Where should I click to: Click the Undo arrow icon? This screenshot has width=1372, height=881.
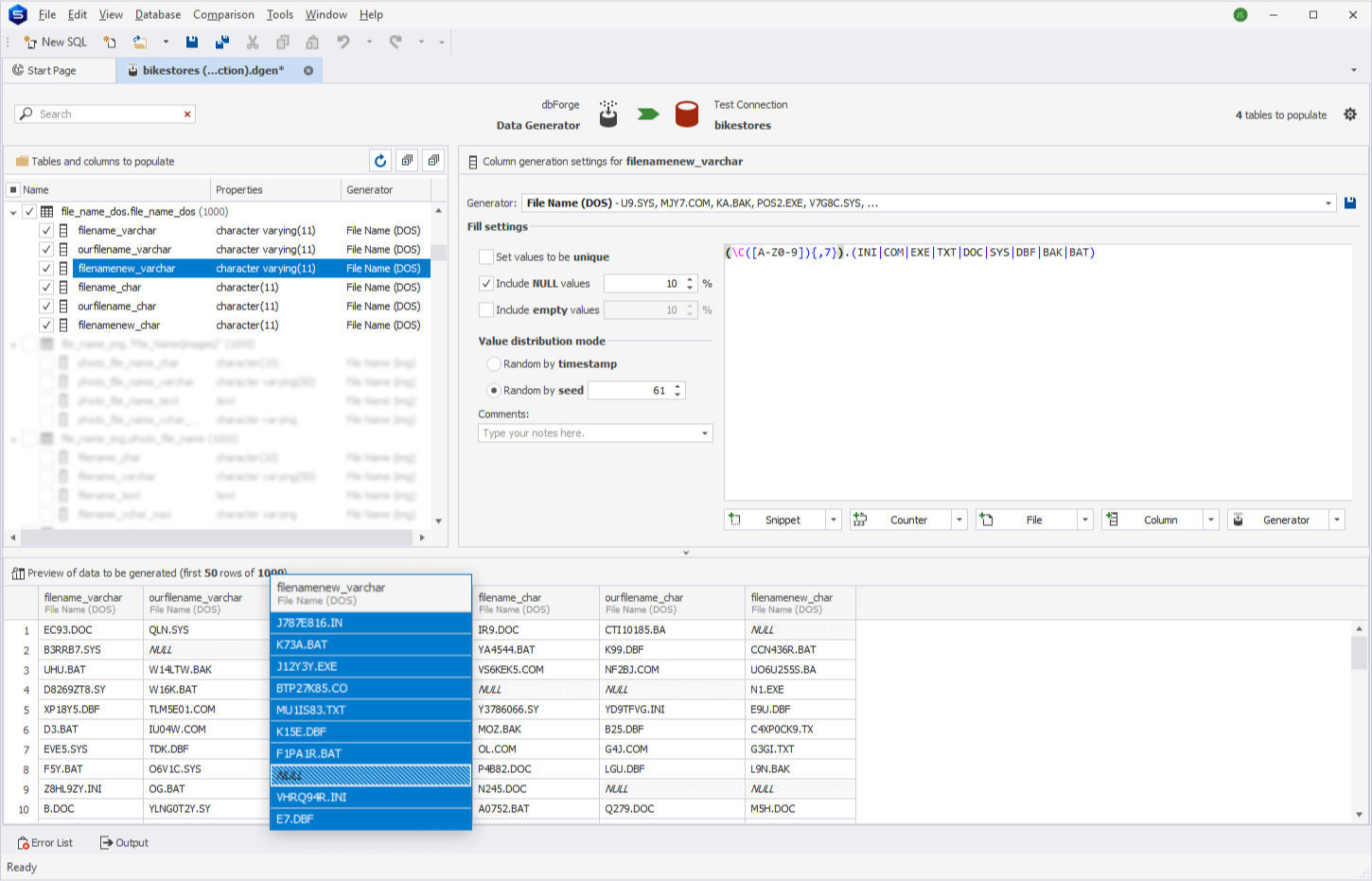(343, 42)
